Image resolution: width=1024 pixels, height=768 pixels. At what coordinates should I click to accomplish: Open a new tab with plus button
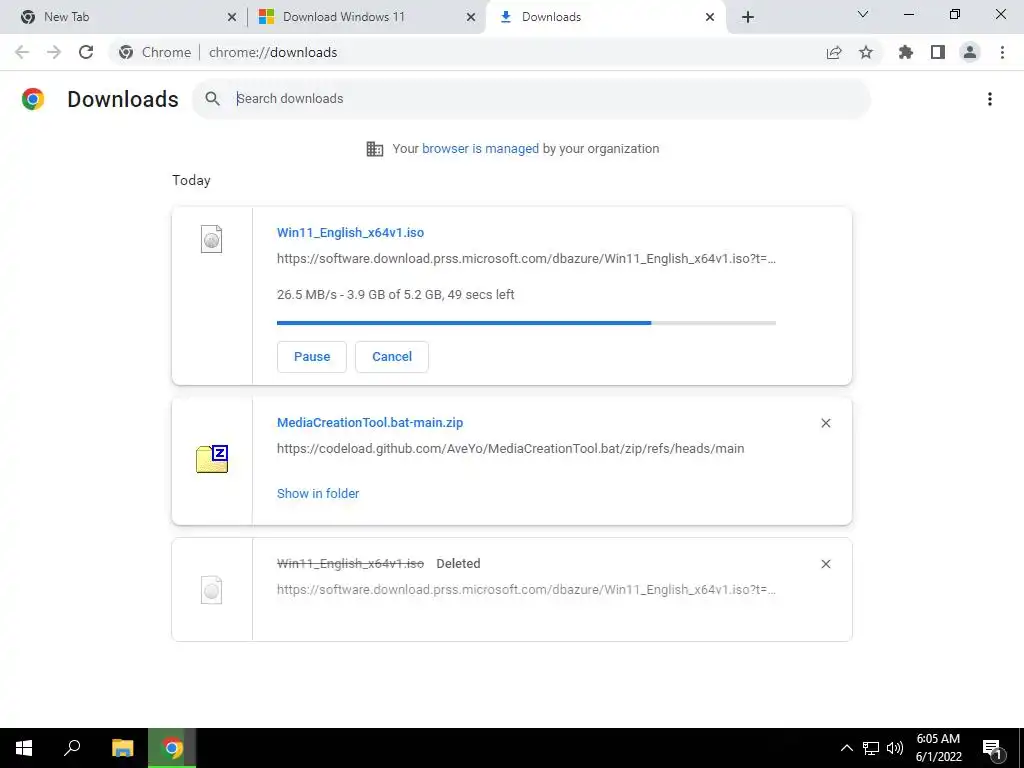[x=748, y=17]
